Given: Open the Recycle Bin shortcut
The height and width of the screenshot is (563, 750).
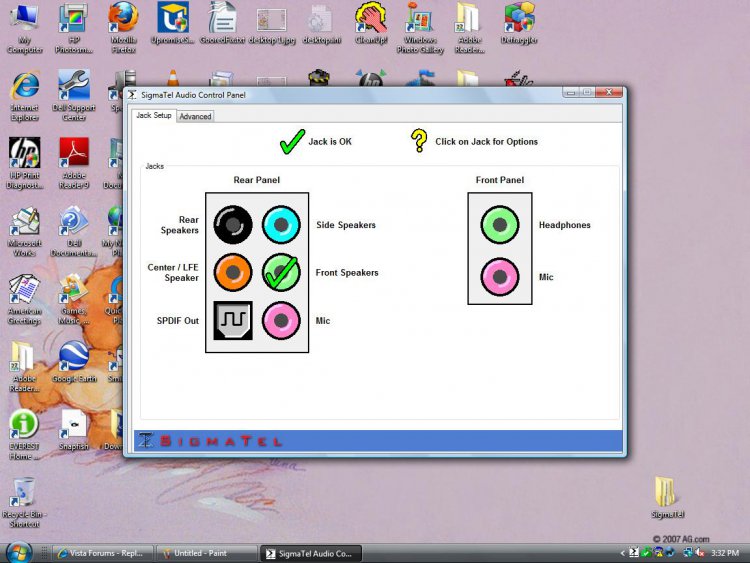Looking at the screenshot, I should point(24,502).
